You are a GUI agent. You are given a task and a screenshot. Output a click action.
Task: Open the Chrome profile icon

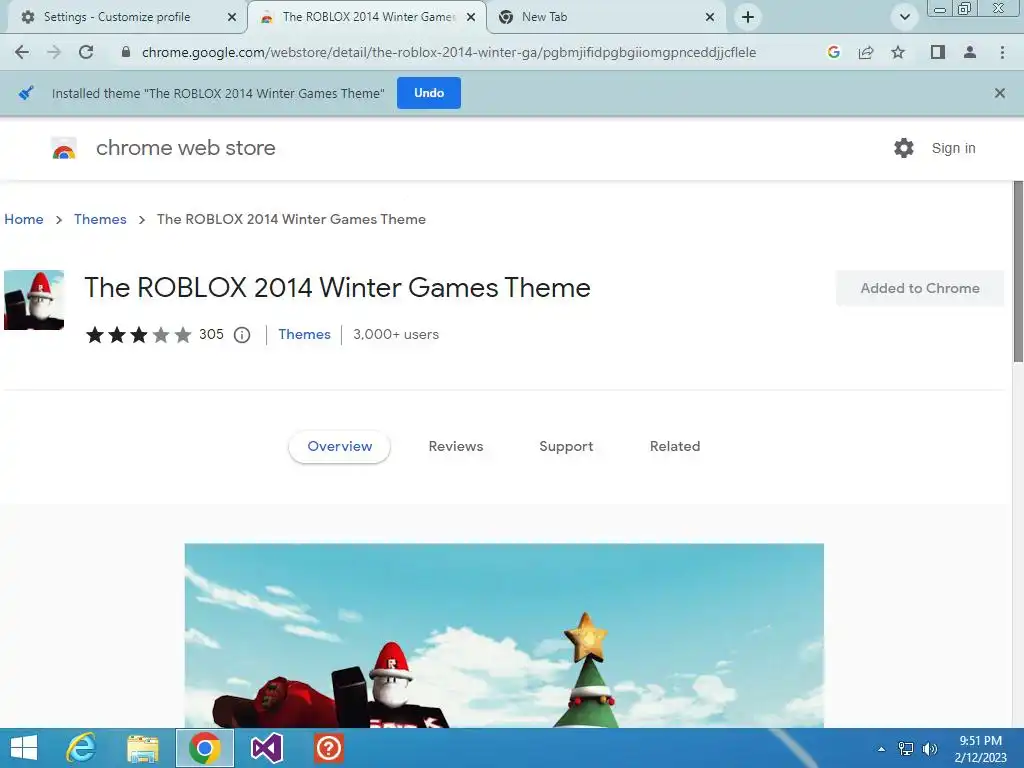(x=970, y=52)
